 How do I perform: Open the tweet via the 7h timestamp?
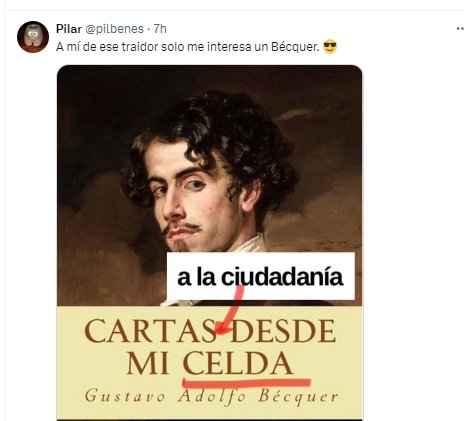[160, 29]
